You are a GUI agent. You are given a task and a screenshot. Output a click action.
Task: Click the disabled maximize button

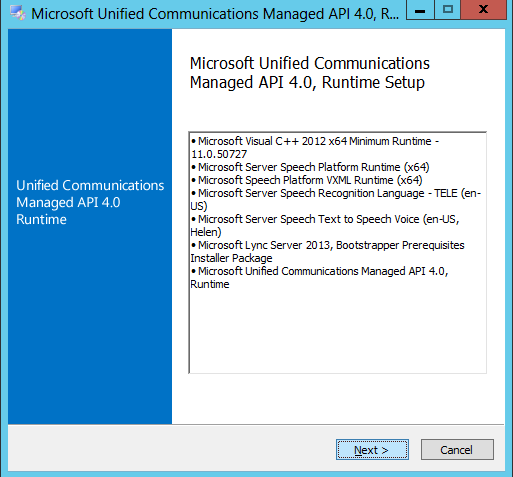click(x=448, y=10)
